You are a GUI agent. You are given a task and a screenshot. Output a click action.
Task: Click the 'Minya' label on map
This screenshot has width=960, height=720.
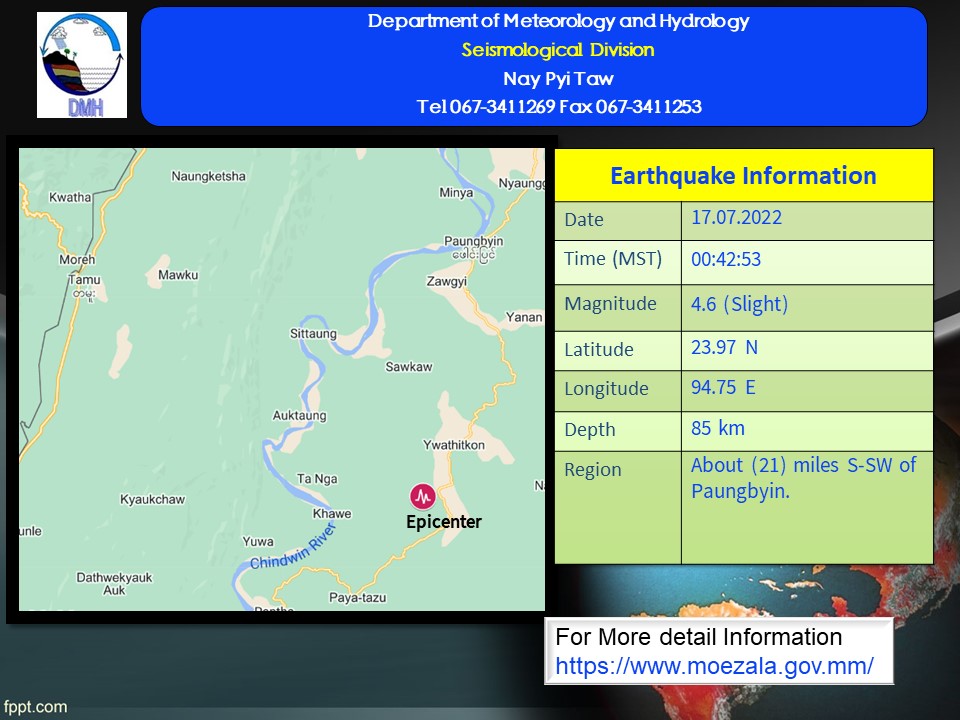[x=456, y=192]
